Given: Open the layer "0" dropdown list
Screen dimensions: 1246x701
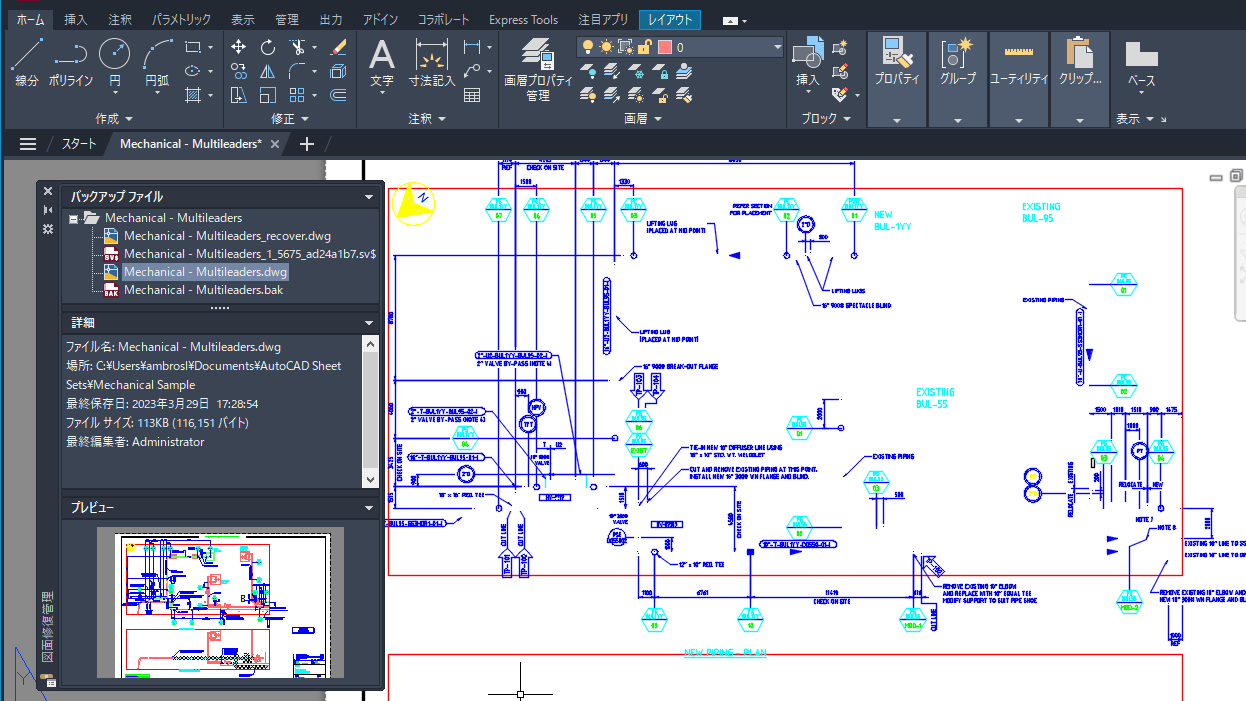Looking at the screenshot, I should pos(778,46).
